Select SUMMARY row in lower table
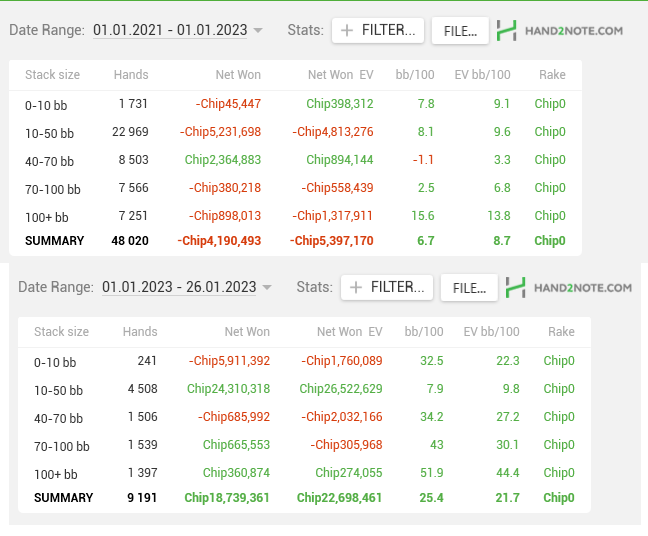 pyautogui.click(x=304, y=498)
